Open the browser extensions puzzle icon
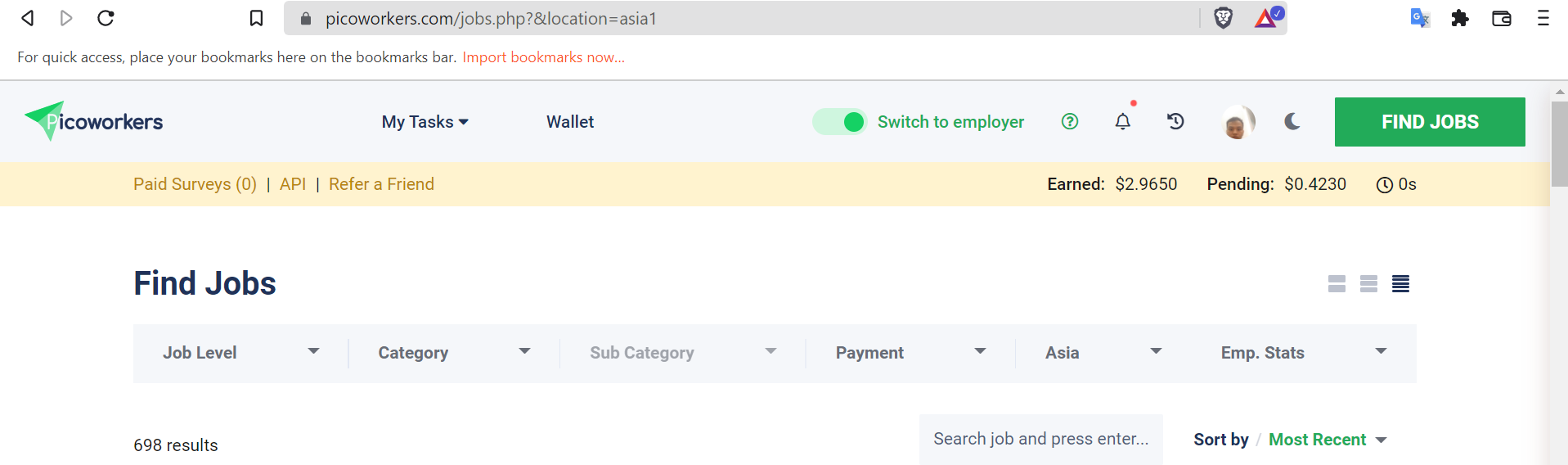1568x465 pixels. click(x=1459, y=18)
